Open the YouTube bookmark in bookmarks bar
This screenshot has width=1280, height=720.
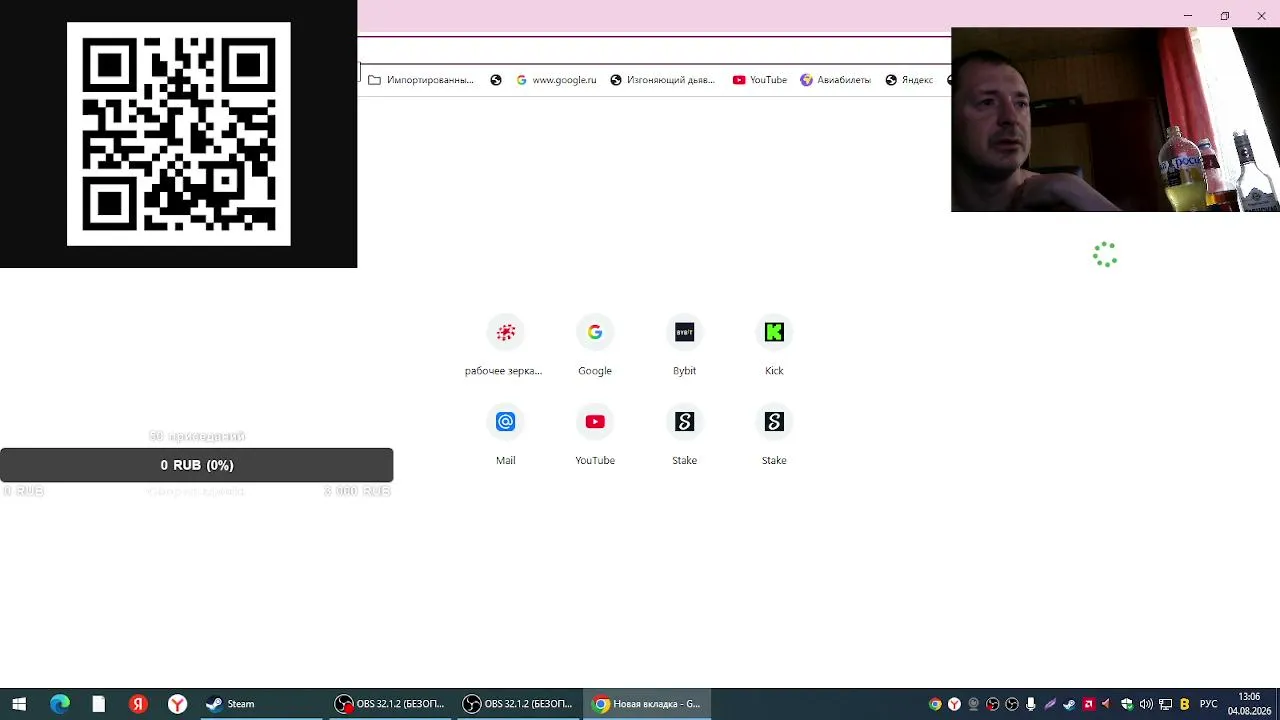pyautogui.click(x=760, y=80)
